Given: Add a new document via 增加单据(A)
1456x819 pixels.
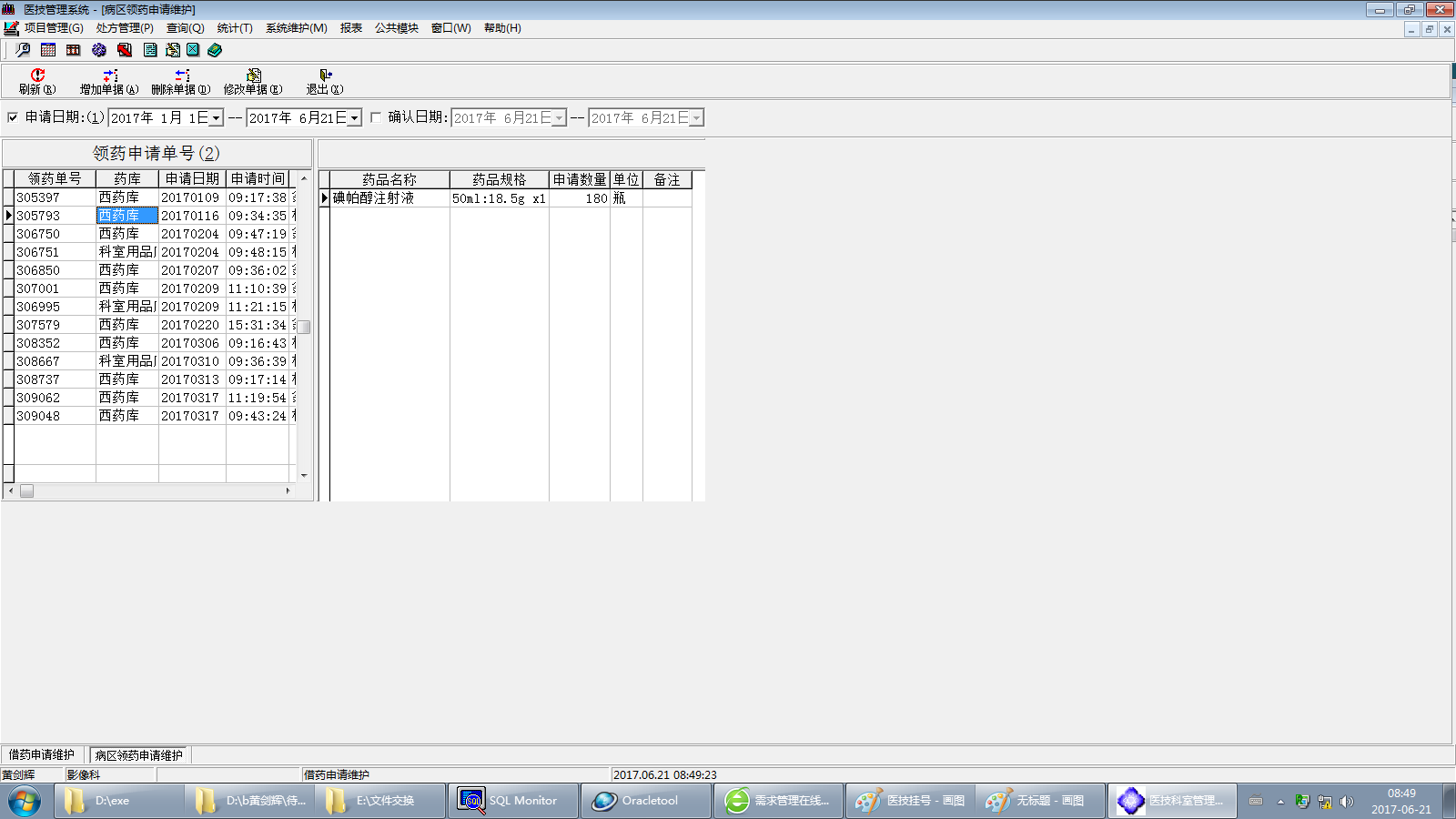Looking at the screenshot, I should tap(109, 81).
